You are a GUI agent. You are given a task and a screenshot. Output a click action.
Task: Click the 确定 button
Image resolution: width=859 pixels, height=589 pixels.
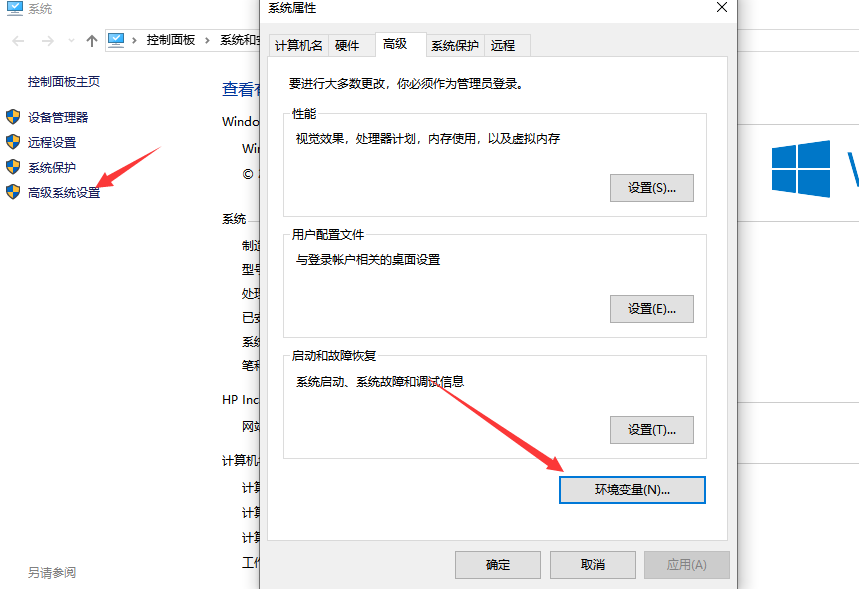coord(497,564)
